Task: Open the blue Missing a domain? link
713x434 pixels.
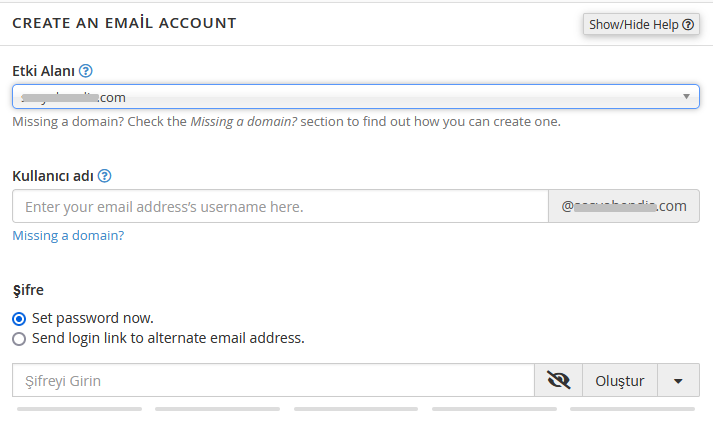Action: pyautogui.click(x=68, y=236)
